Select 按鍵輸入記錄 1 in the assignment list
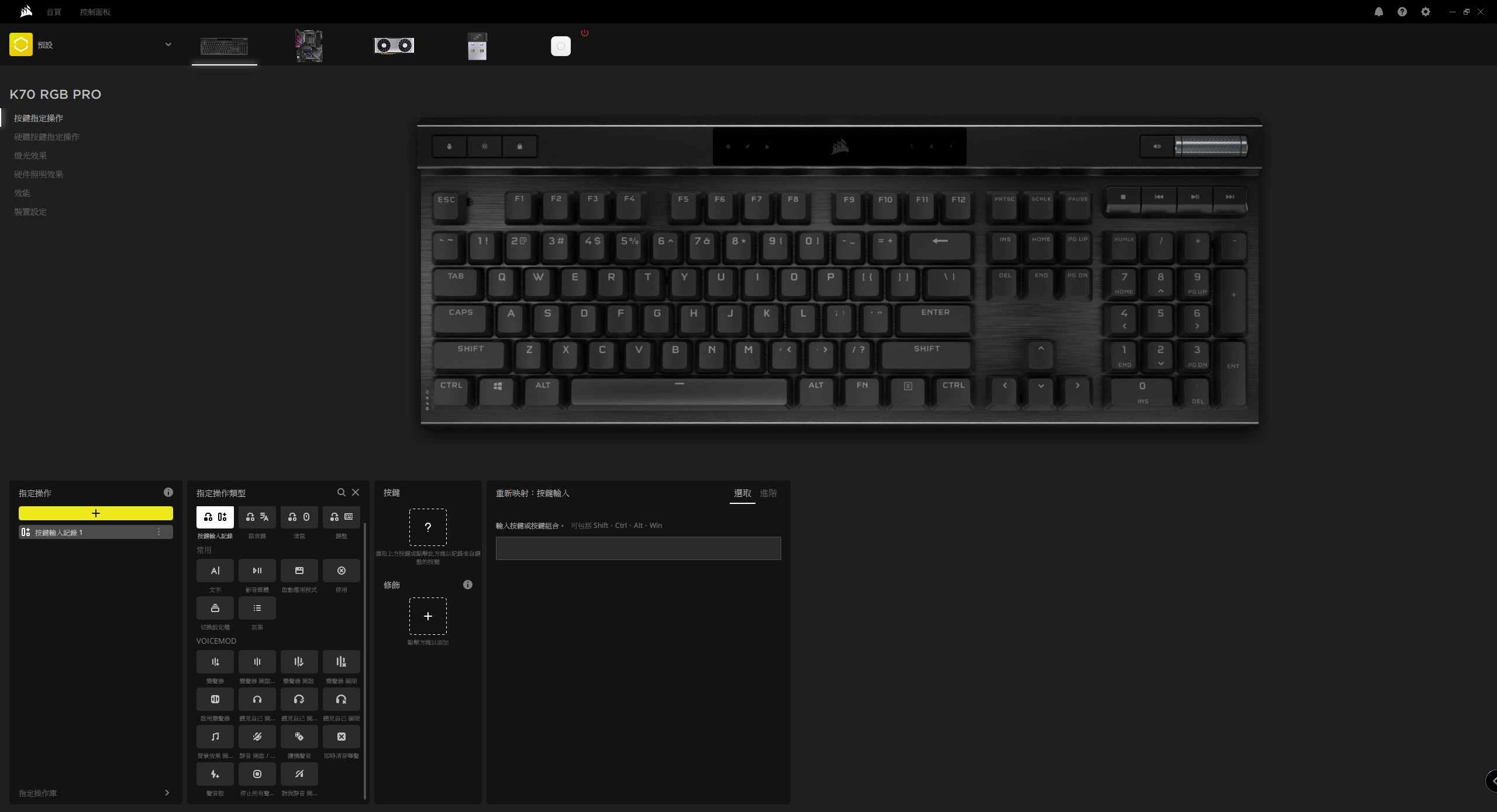Viewport: 1497px width, 812px height. click(95, 532)
